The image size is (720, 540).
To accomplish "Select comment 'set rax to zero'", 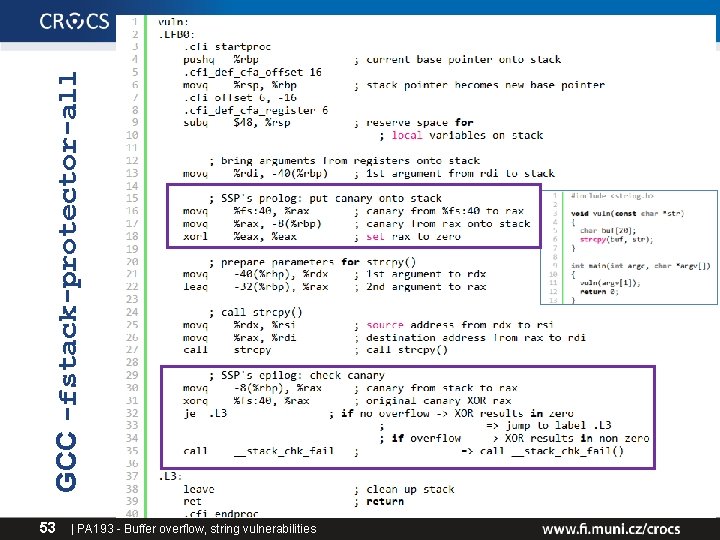I will [413, 236].
